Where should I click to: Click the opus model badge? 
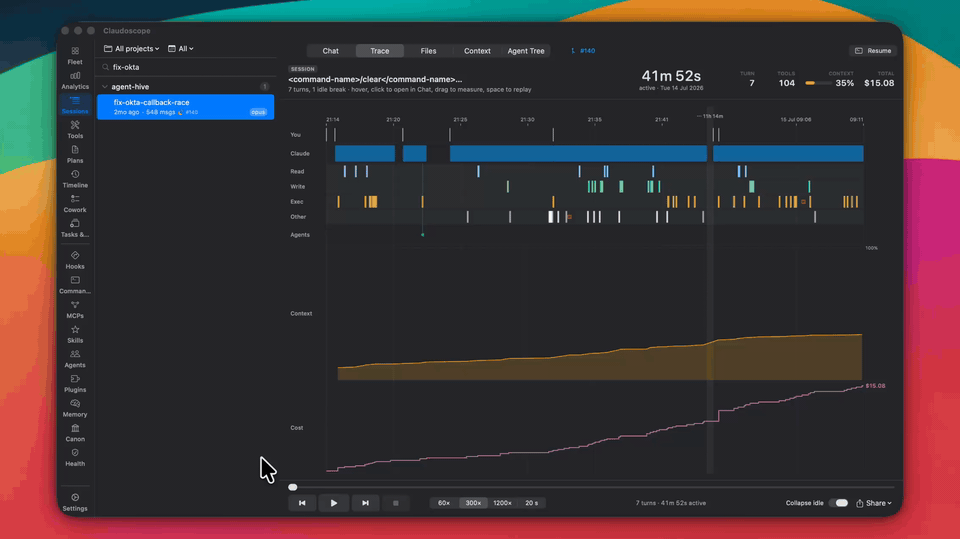click(x=258, y=112)
